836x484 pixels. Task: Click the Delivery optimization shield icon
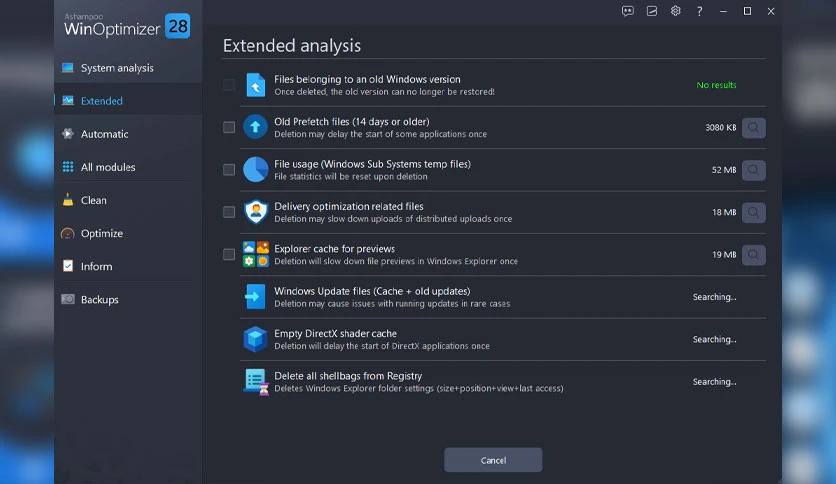click(x=255, y=212)
